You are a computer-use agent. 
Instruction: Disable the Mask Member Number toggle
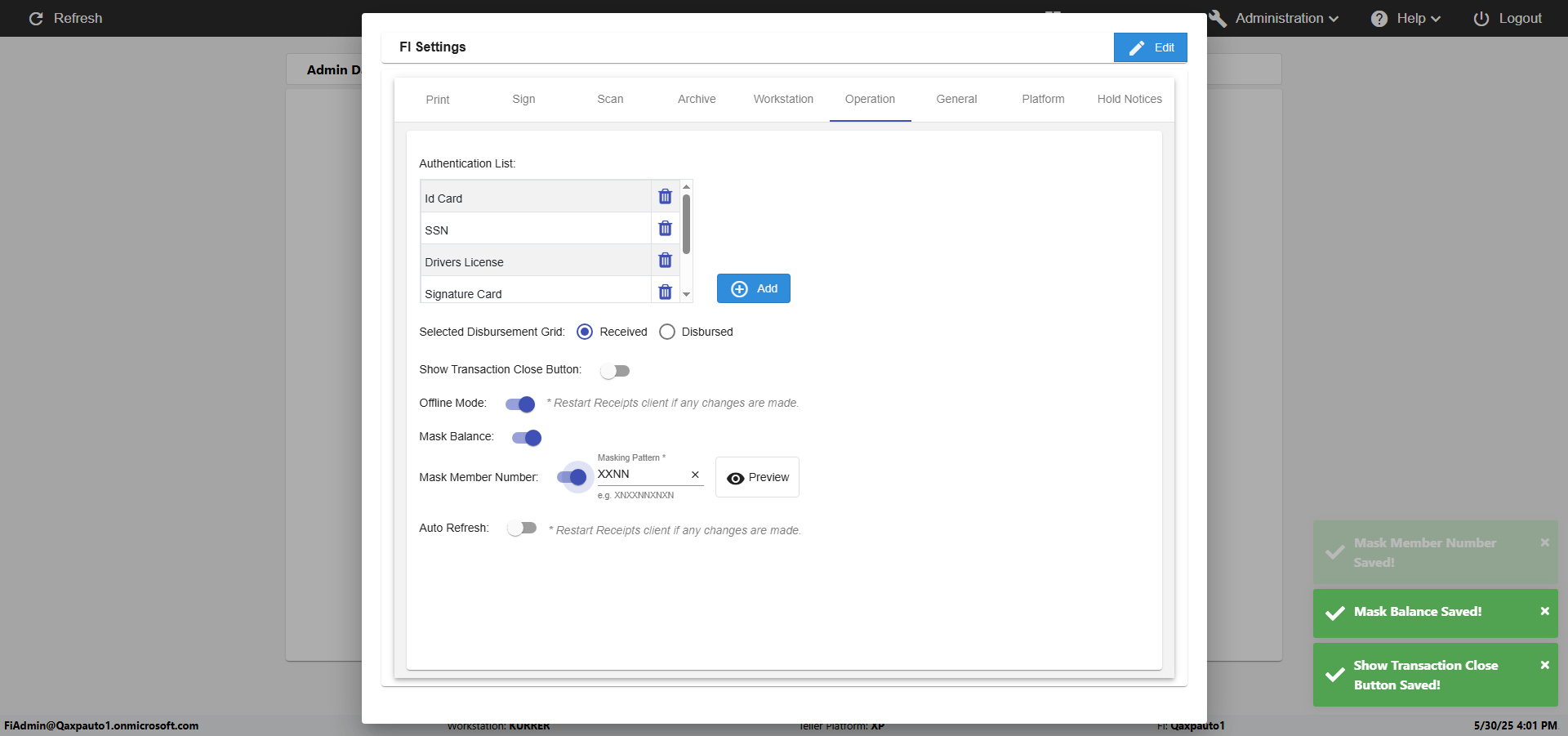pos(572,477)
